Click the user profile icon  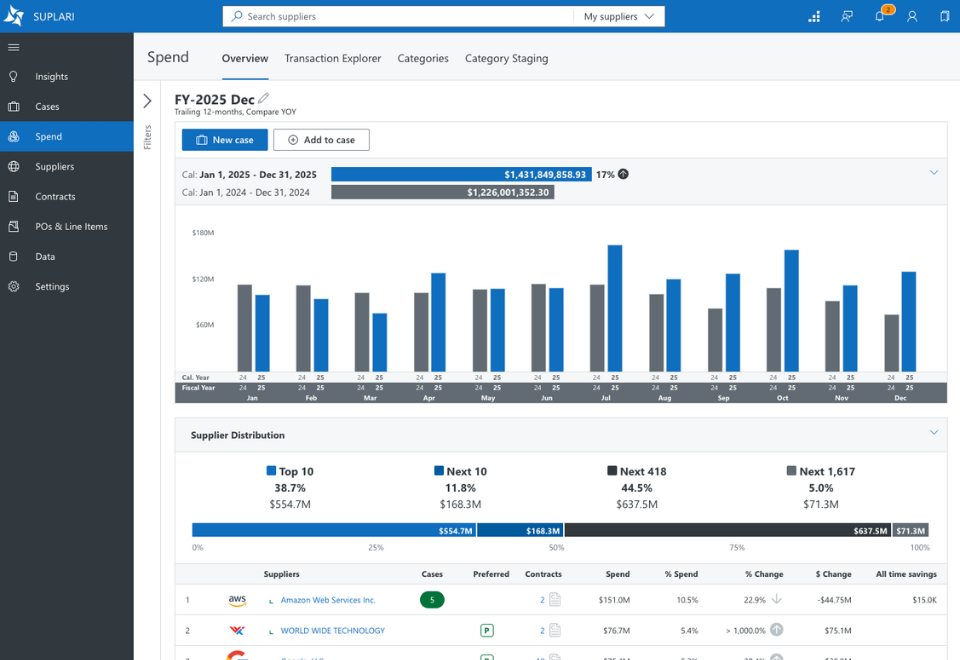(x=912, y=17)
